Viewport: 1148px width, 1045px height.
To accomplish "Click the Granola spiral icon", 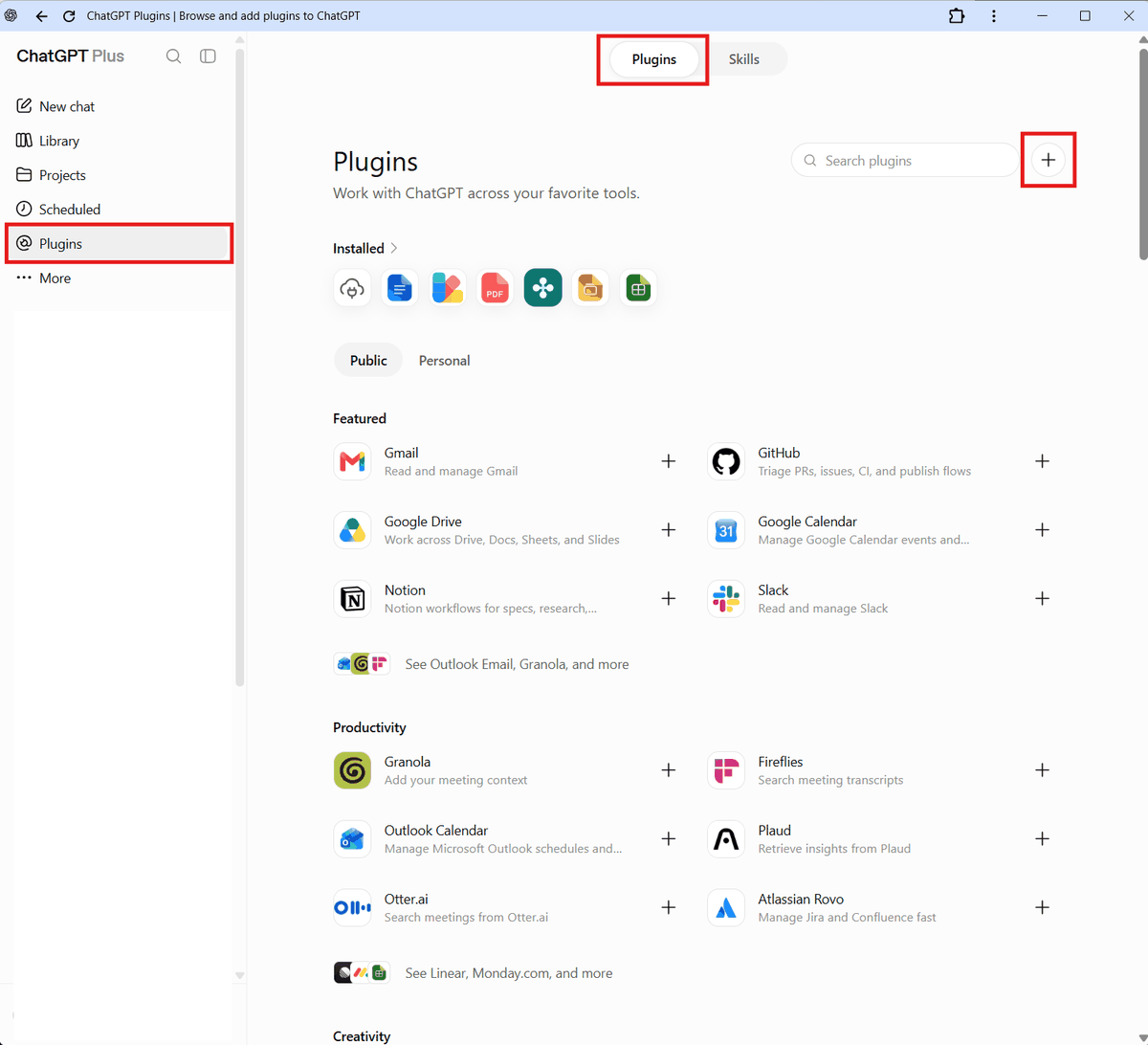I will point(352,770).
